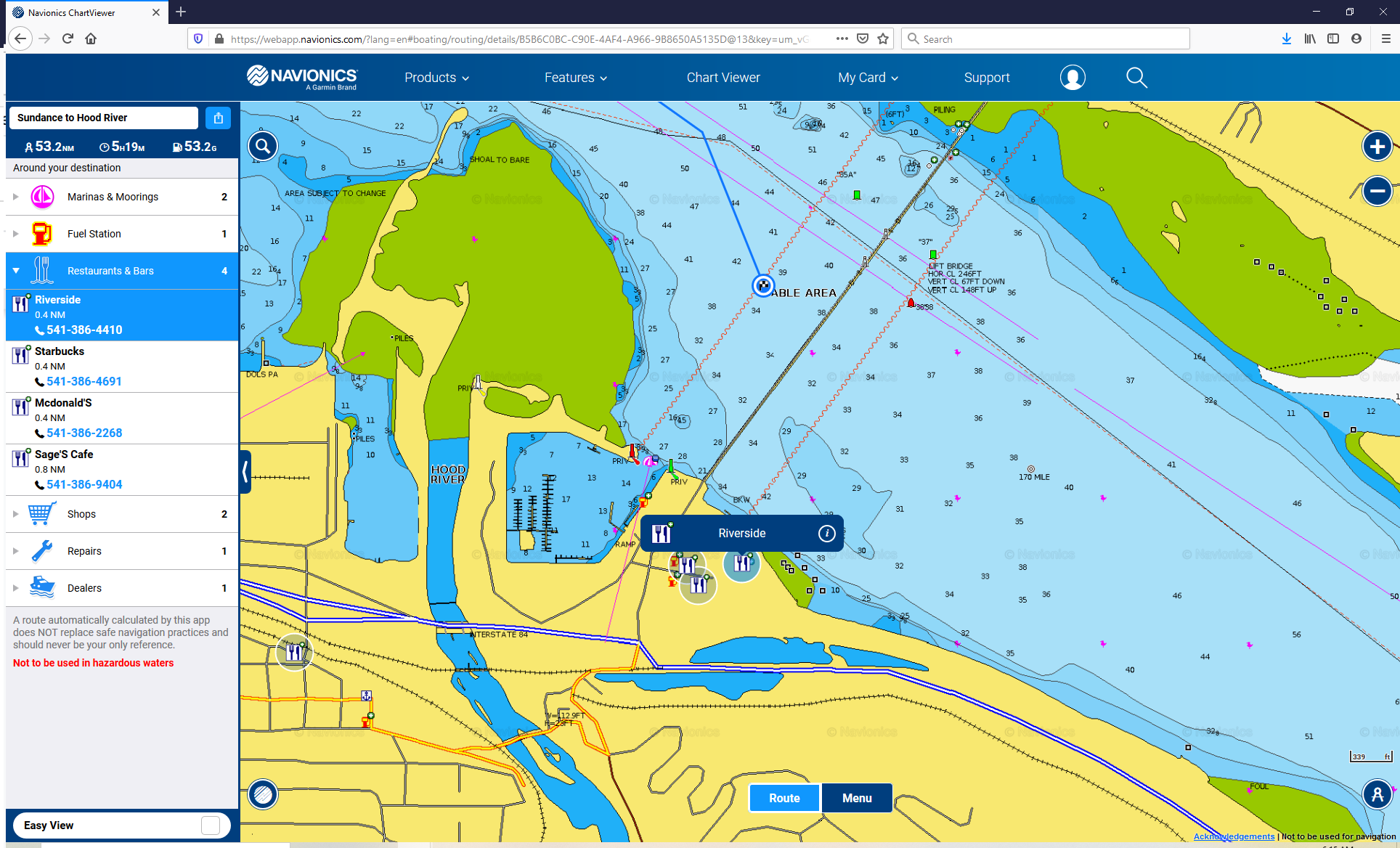The width and height of the screenshot is (1400, 848).
Task: Open a new browser tab
Action: click(181, 12)
